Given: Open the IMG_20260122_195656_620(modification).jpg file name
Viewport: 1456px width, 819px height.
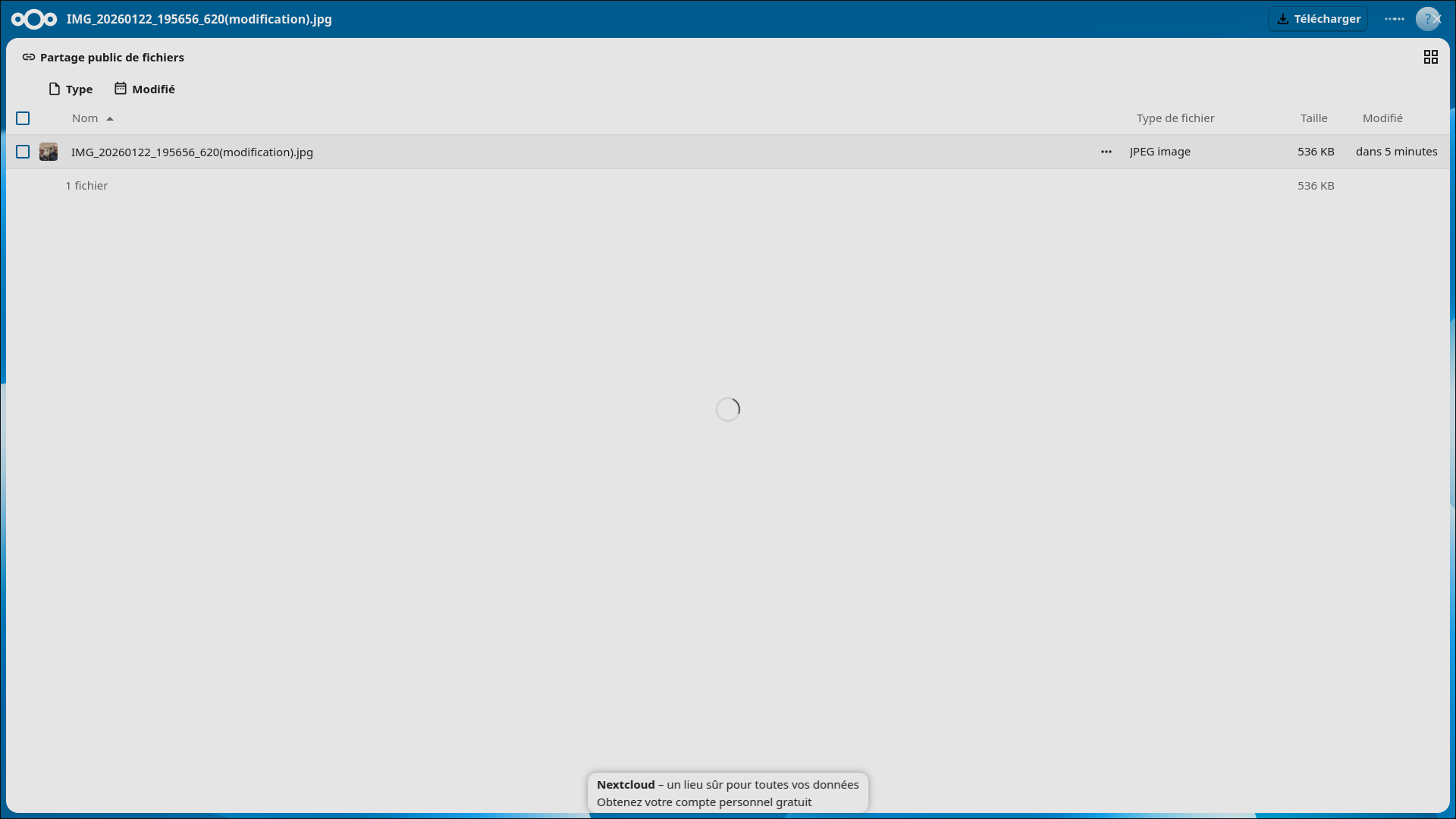Looking at the screenshot, I should click(x=192, y=152).
